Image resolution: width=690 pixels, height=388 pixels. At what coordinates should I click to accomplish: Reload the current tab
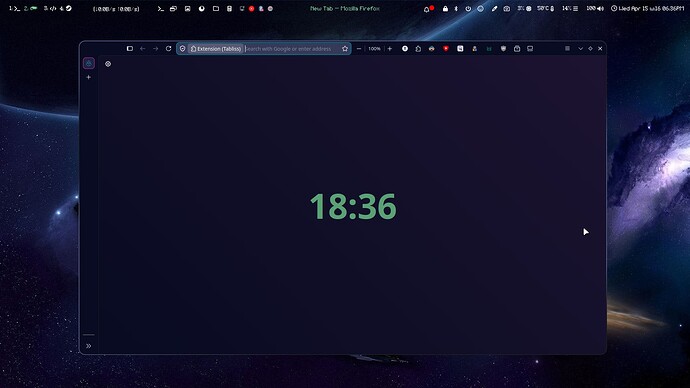point(168,48)
